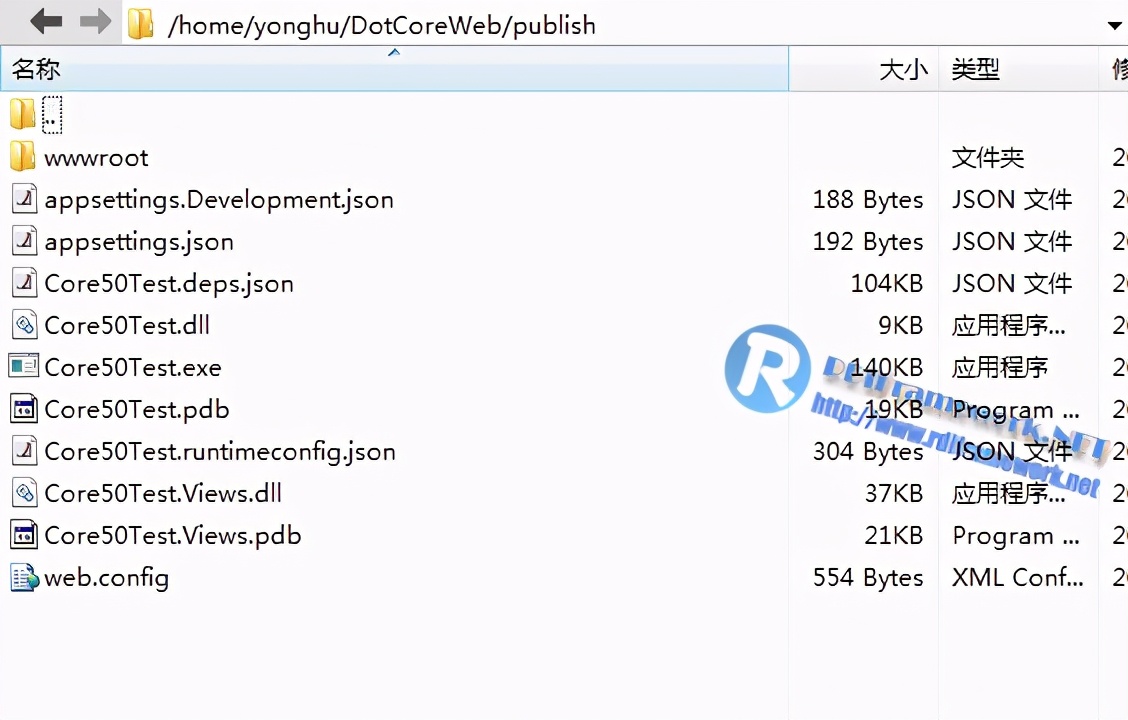The image size is (1128, 720).
Task: Click the wwwroot folder icon
Action: coord(22,157)
